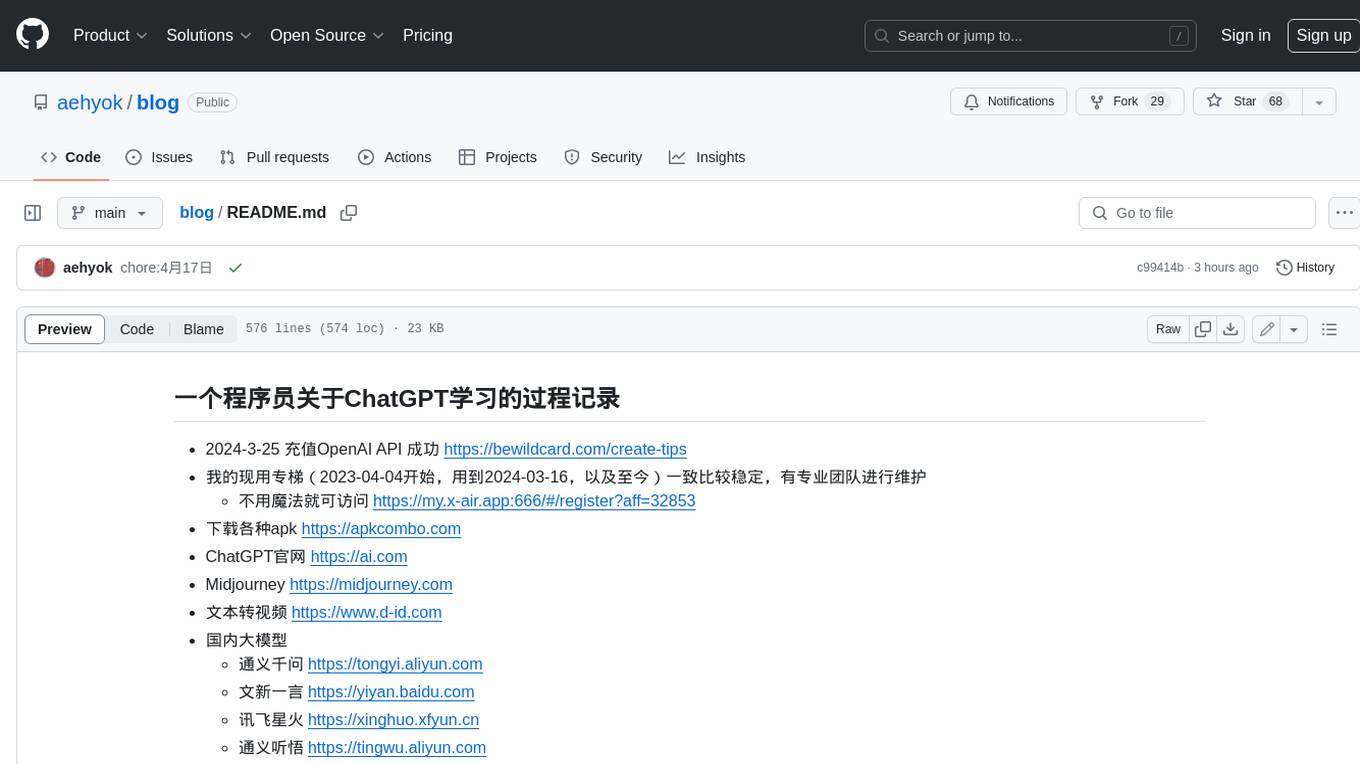Image resolution: width=1360 pixels, height=764 pixels.
Task: Open the Raw file view
Action: 1168,329
